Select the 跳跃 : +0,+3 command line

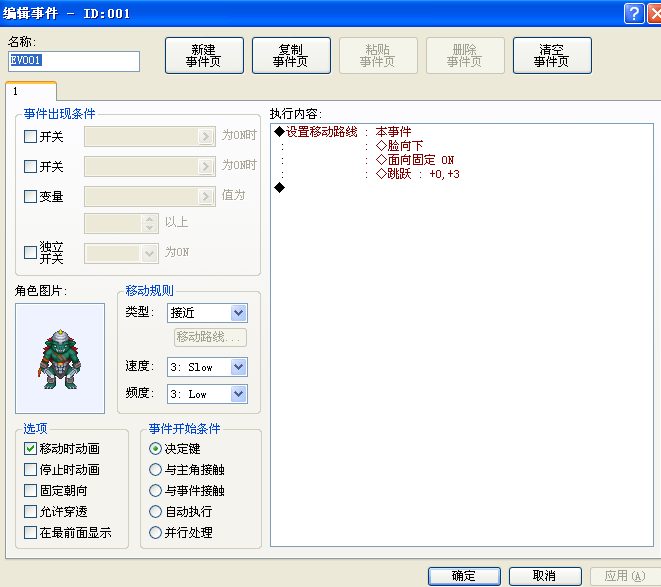[x=417, y=174]
